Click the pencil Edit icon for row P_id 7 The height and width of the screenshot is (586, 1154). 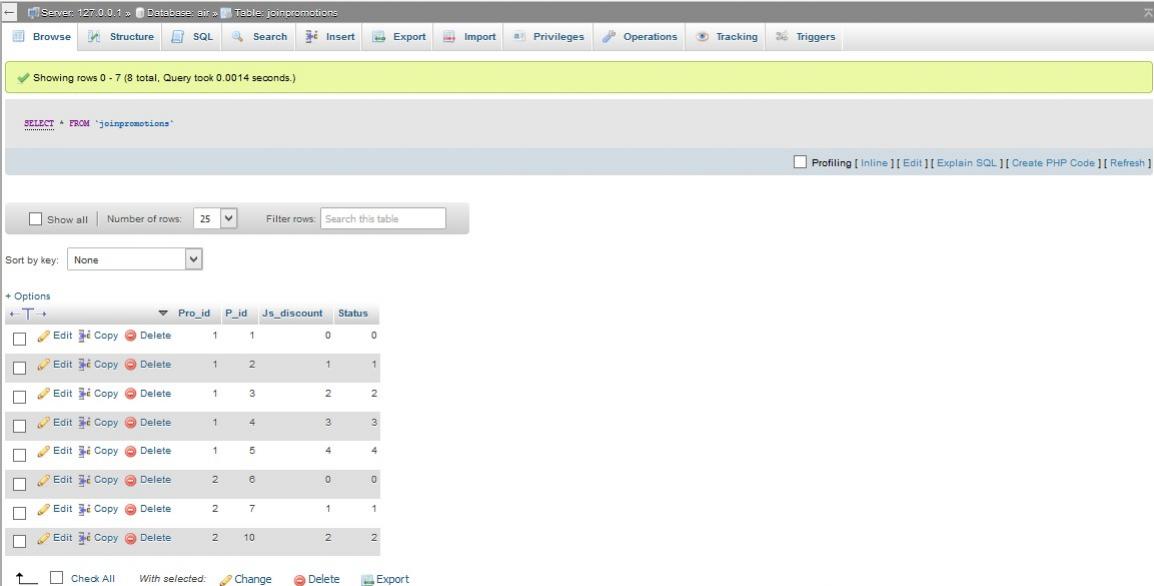(43, 509)
